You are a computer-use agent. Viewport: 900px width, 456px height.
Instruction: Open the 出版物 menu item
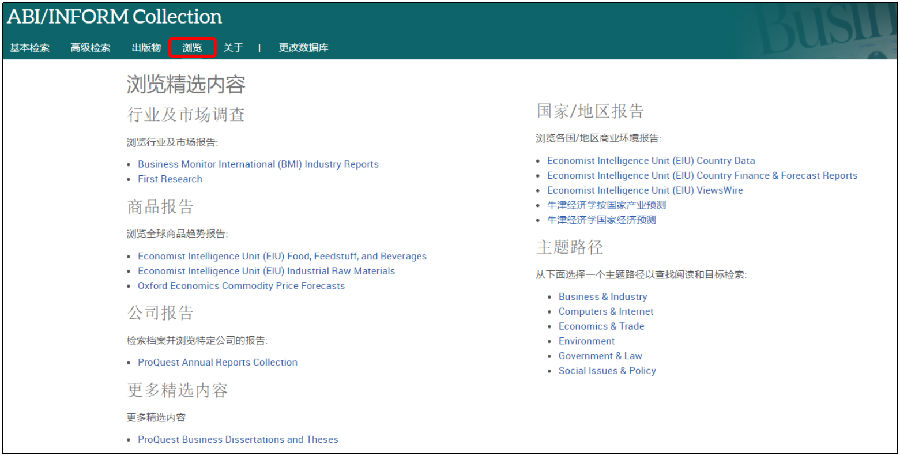point(146,48)
